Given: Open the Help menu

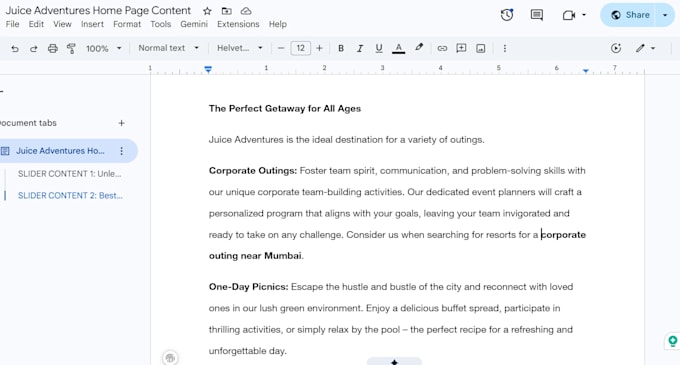Looking at the screenshot, I should (x=278, y=24).
